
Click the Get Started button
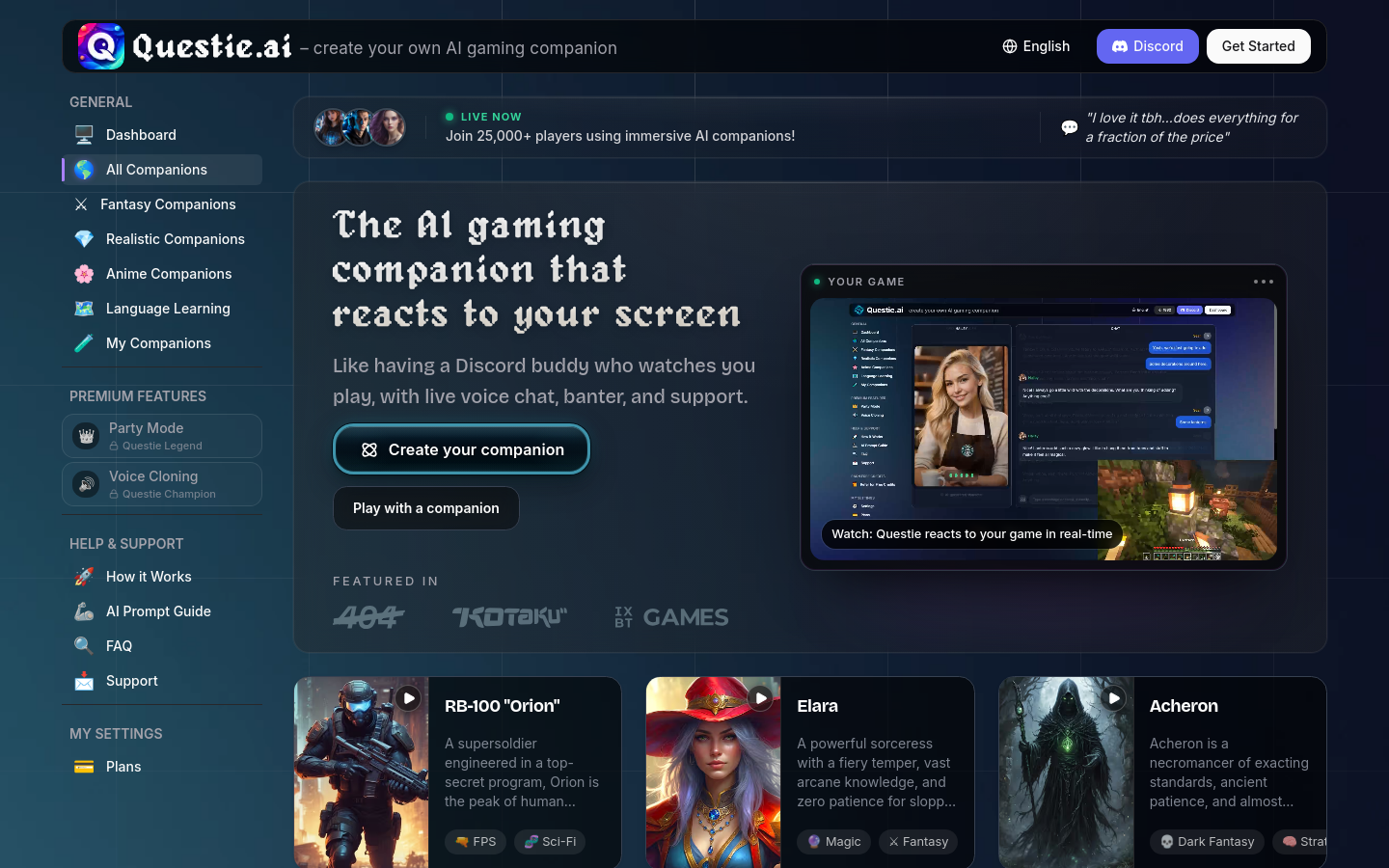click(x=1258, y=46)
